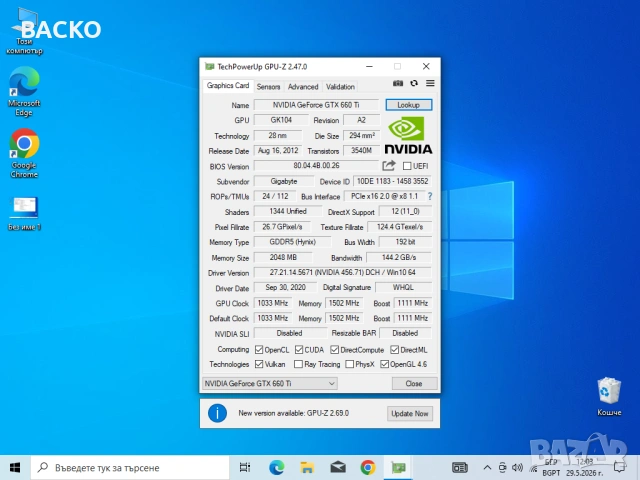This screenshot has height=480, width=640.
Task: Click the Resizable BAR 'Disabled' field
Action: click(405, 333)
